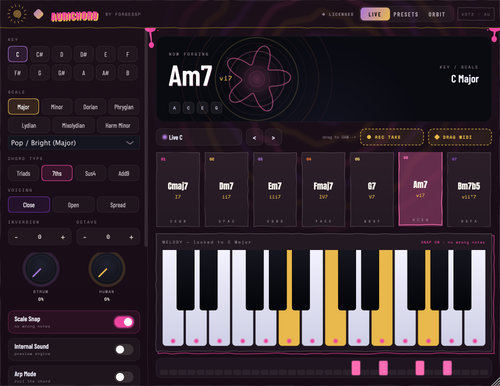500x386 pixels.
Task: Select the Major scale
Action: coord(23,107)
